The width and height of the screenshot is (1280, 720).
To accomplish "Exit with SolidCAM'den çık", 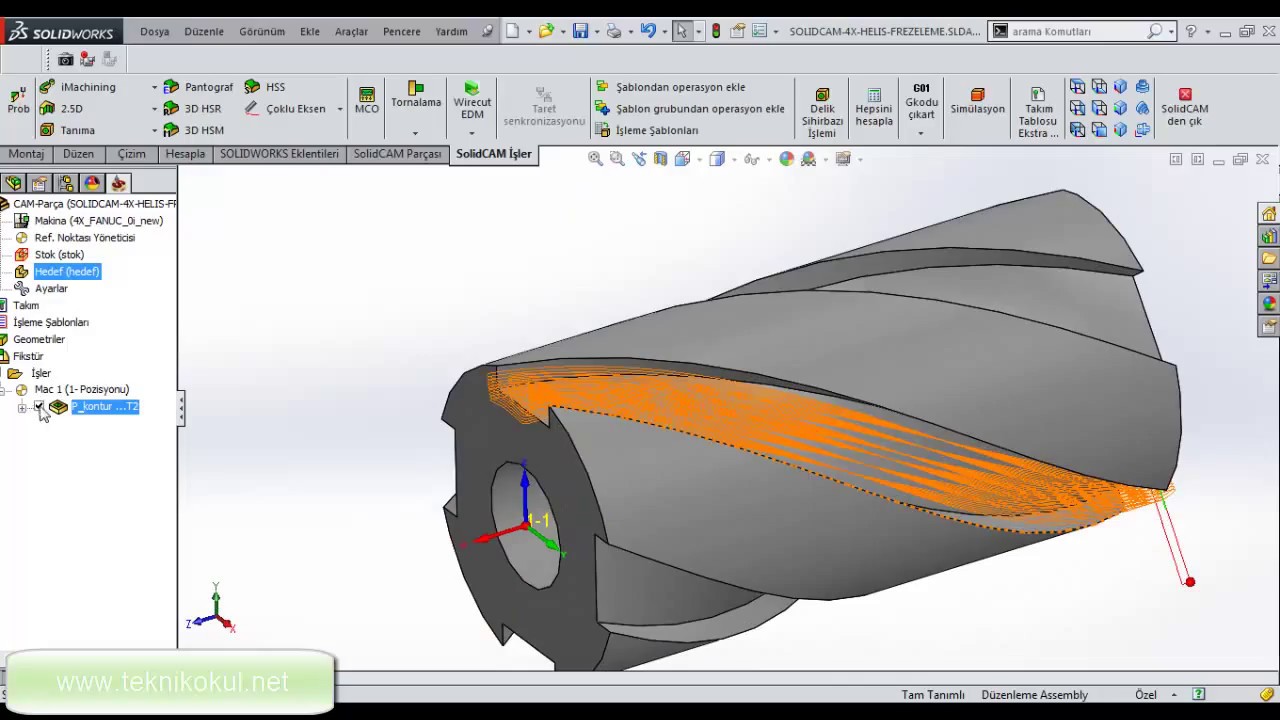I will [1185, 107].
